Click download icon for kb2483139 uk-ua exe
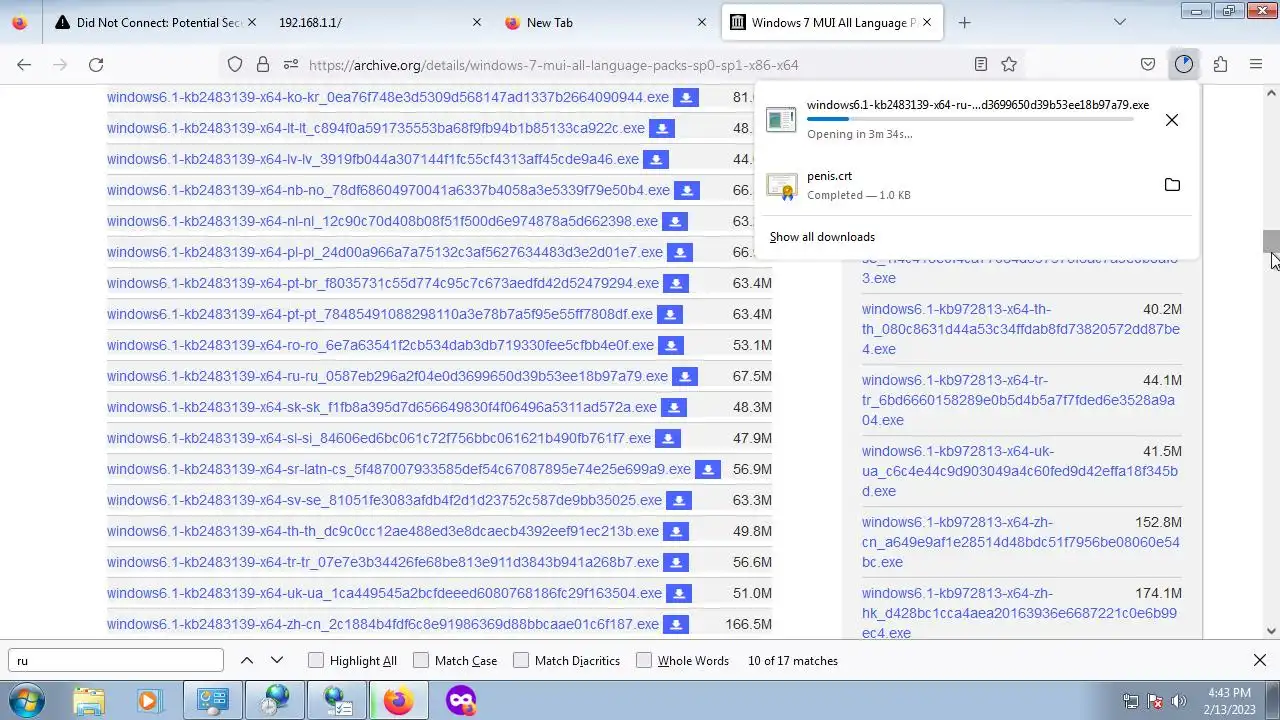This screenshot has height=720, width=1280. pyautogui.click(x=678, y=594)
